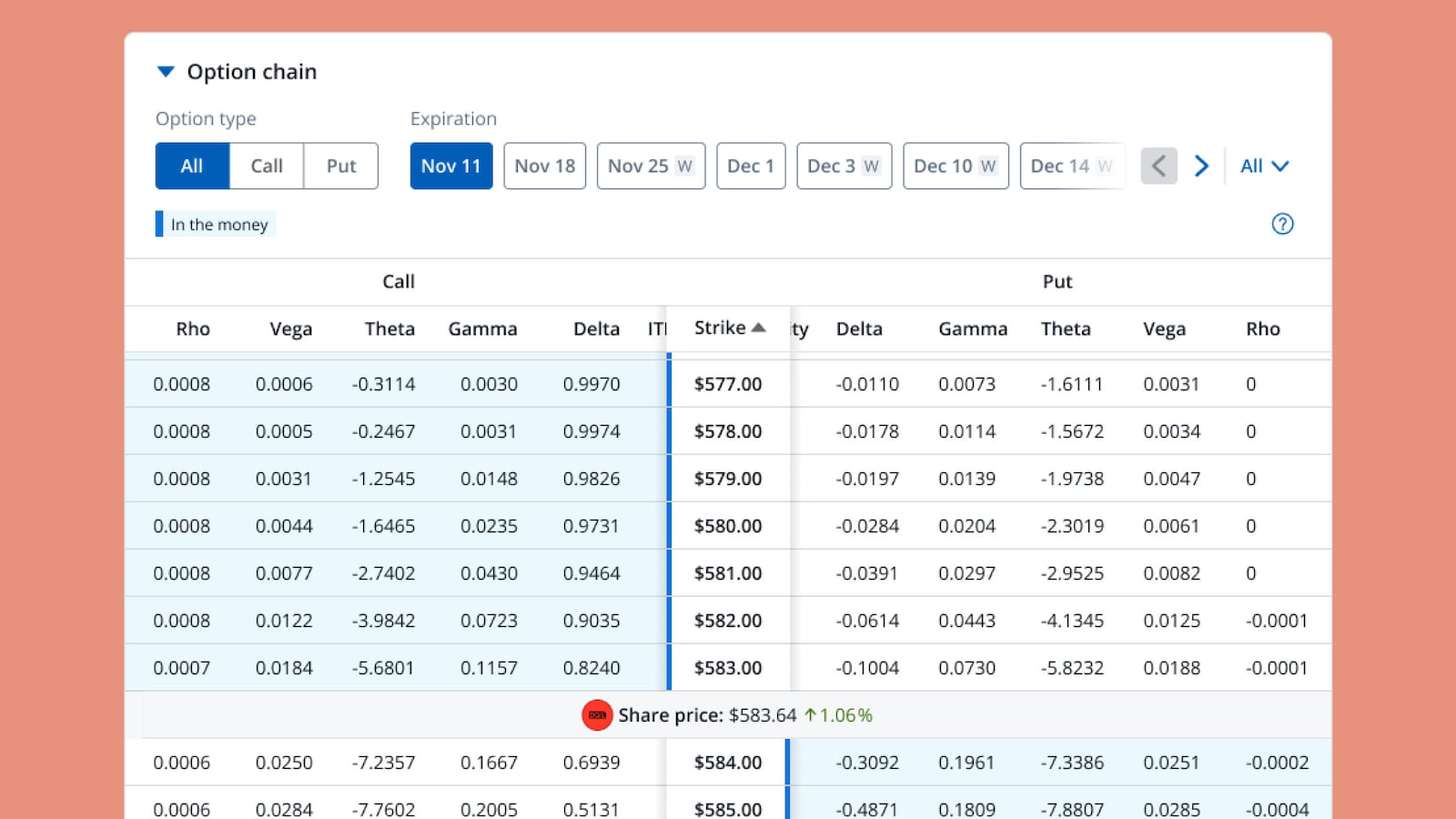Select the All option type
The width and height of the screenshot is (1456, 819).
point(192,166)
